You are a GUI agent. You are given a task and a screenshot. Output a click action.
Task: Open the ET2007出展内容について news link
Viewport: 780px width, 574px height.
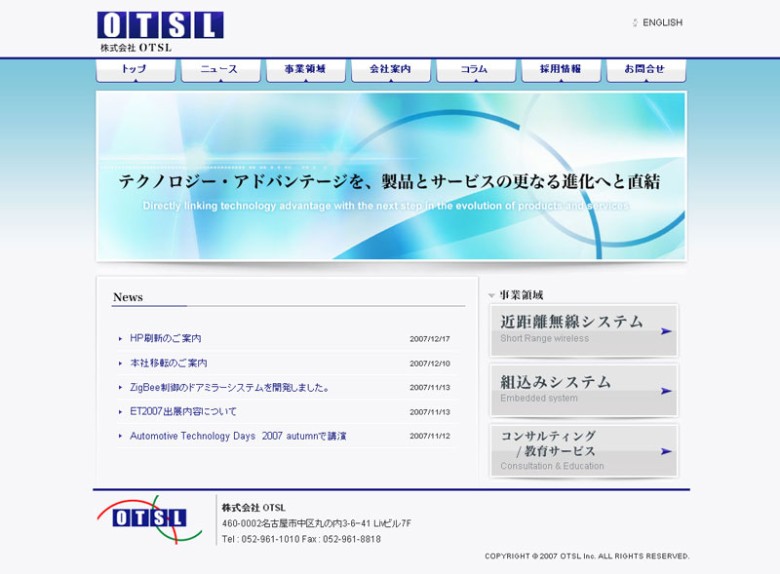point(183,411)
